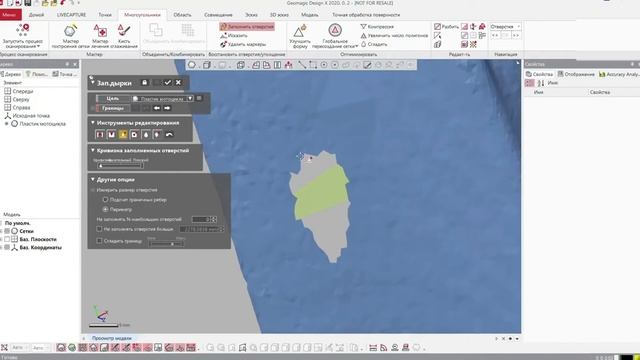Screen dimensions: 640x360
Task: Open the Запустить процесс сканирования dropdown arrow
Action: coord(38,46)
